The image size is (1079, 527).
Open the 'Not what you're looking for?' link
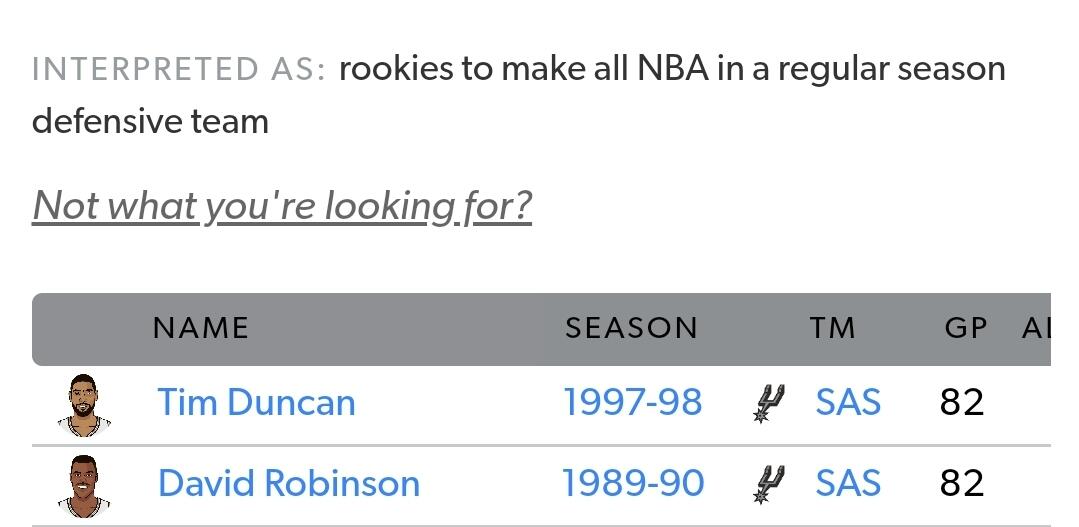pyautogui.click(x=282, y=205)
